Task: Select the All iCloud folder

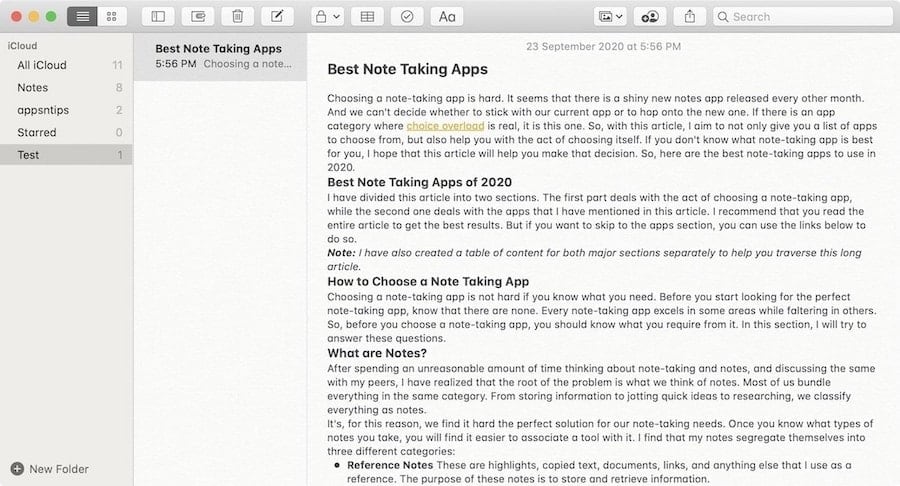Action: (x=42, y=65)
